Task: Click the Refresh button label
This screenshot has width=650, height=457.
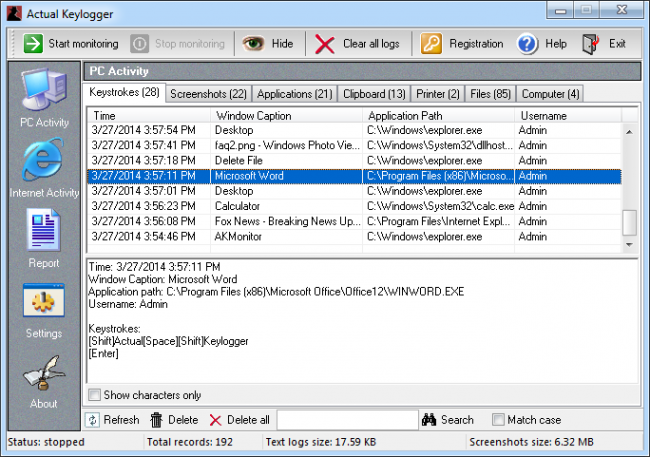Action: 121,420
